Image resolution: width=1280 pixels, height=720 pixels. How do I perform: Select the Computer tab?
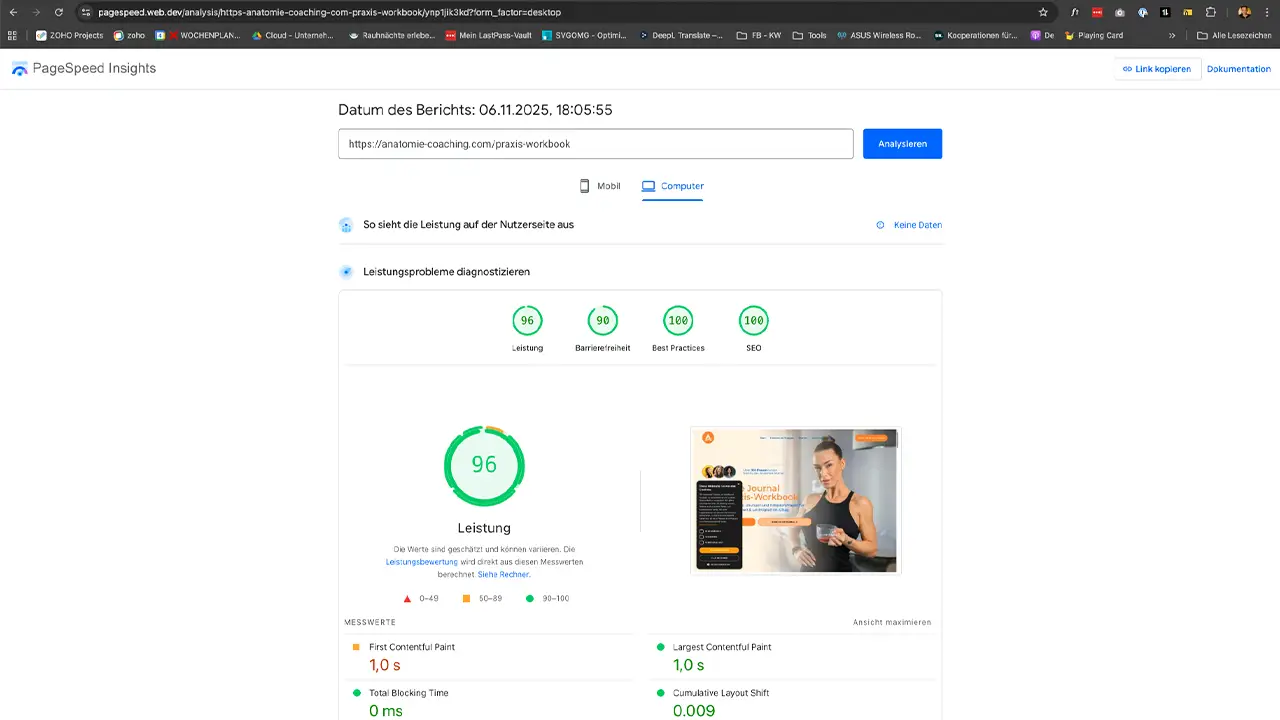click(x=673, y=186)
